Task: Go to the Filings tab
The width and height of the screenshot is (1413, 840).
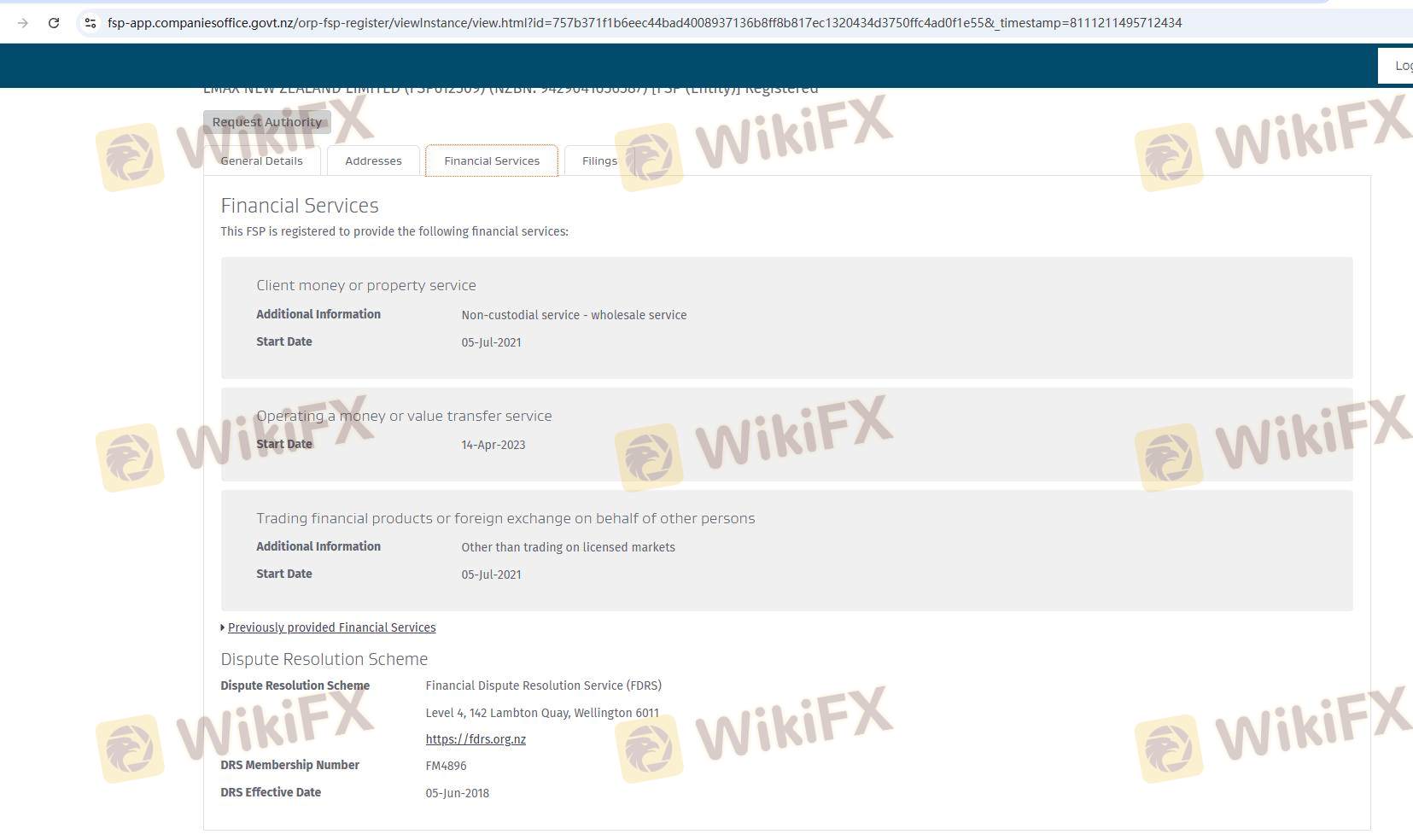Action: click(x=599, y=160)
